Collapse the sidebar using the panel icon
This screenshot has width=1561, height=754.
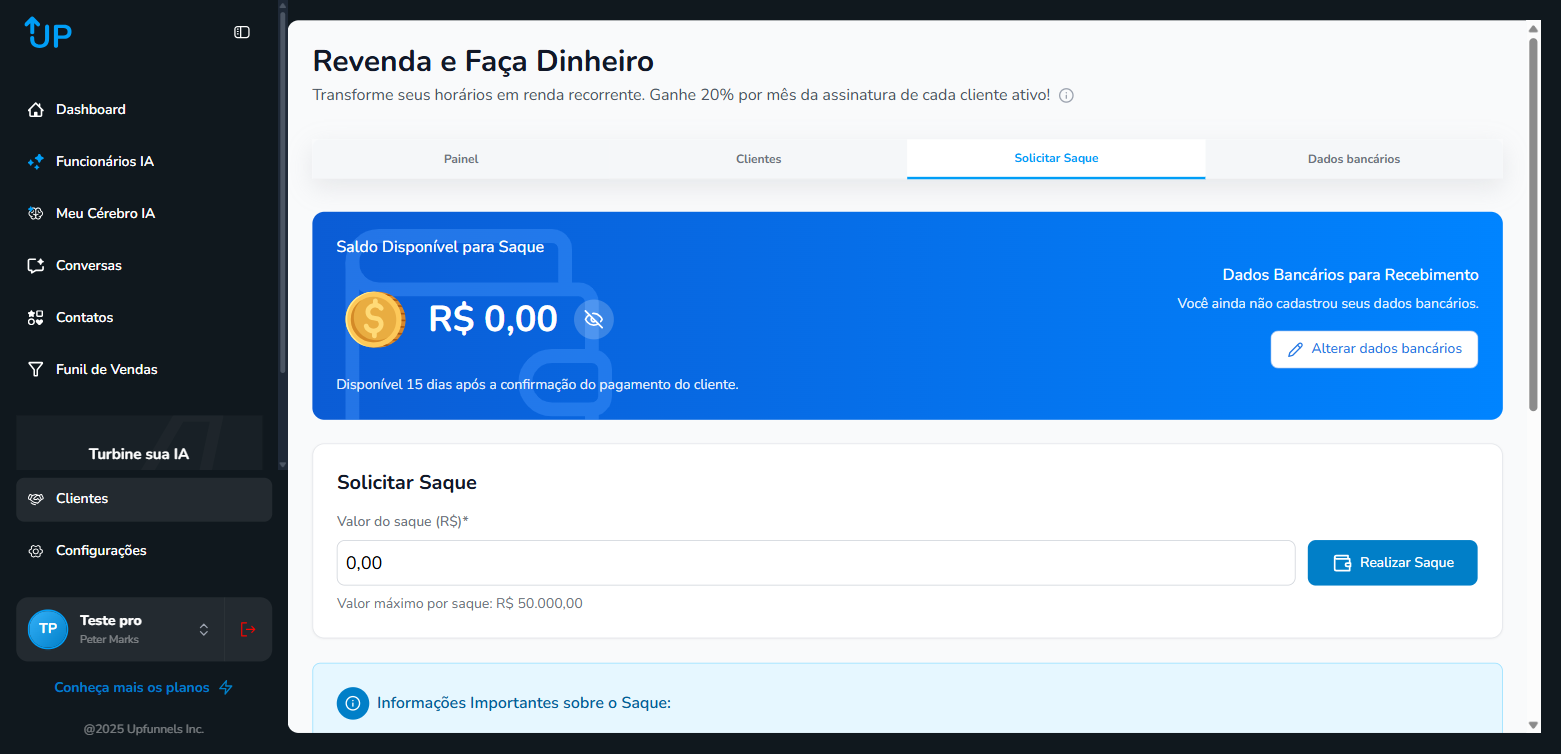pyautogui.click(x=242, y=32)
